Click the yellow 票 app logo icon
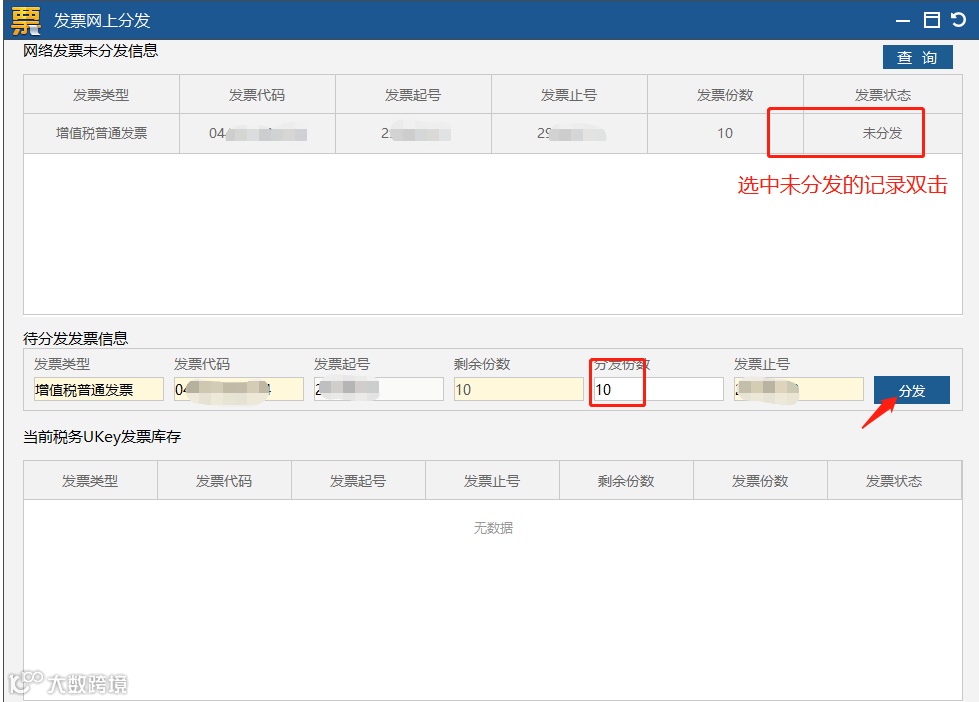Viewport: 979px width, 702px height. click(26, 20)
